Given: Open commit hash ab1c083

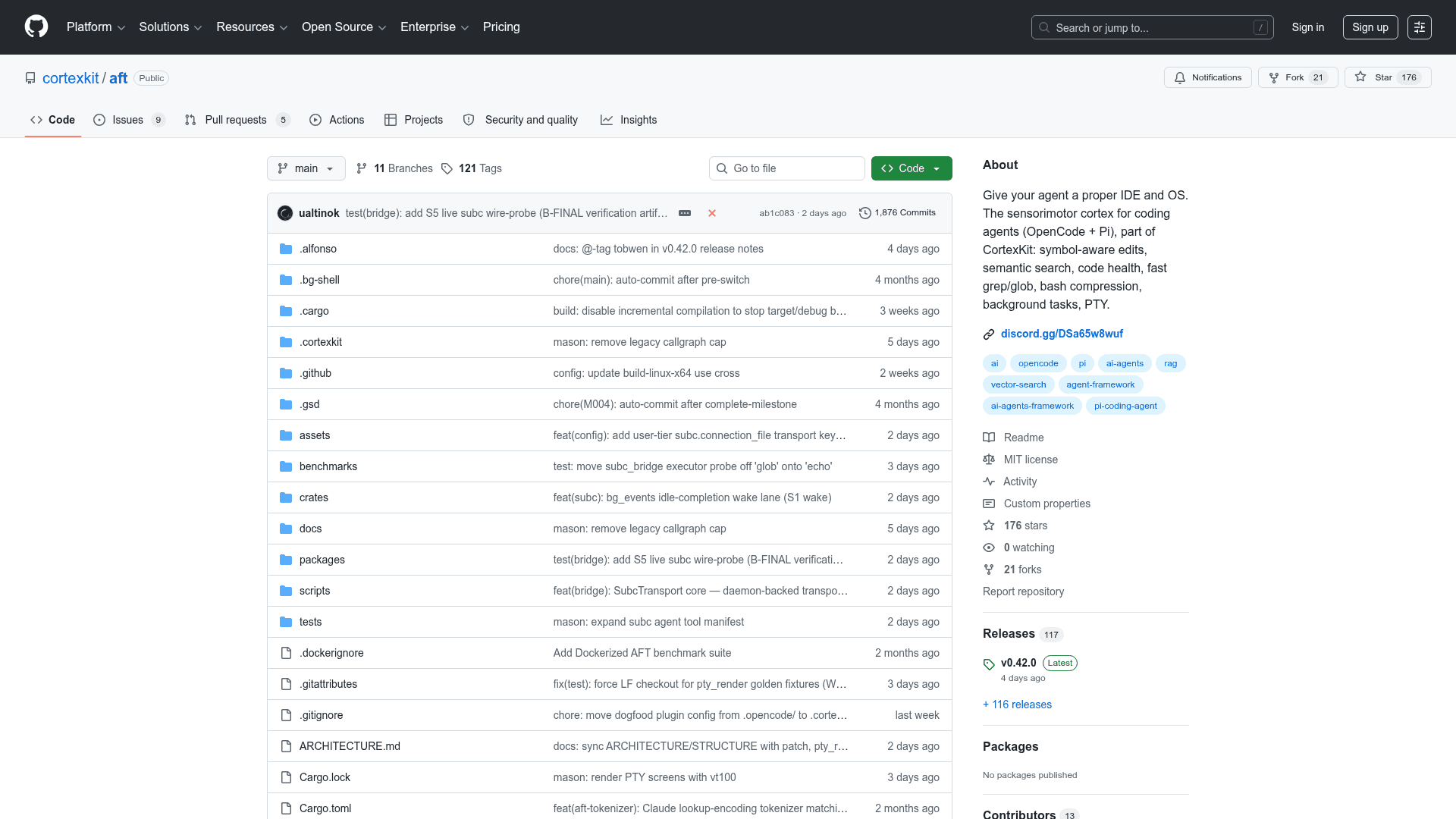Looking at the screenshot, I should tap(777, 213).
